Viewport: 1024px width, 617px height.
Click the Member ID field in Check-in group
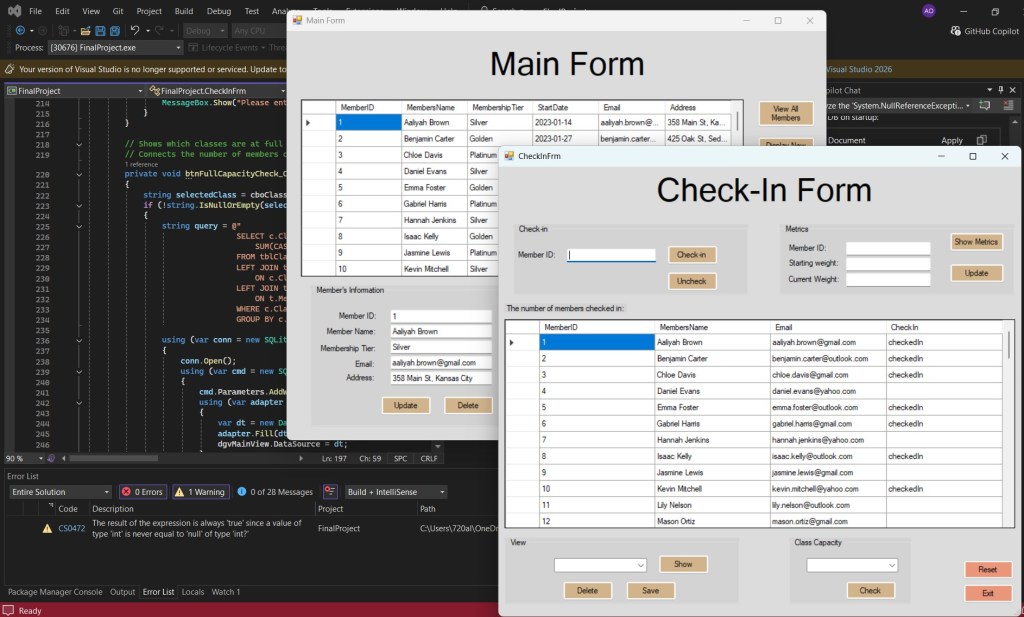(x=611, y=255)
